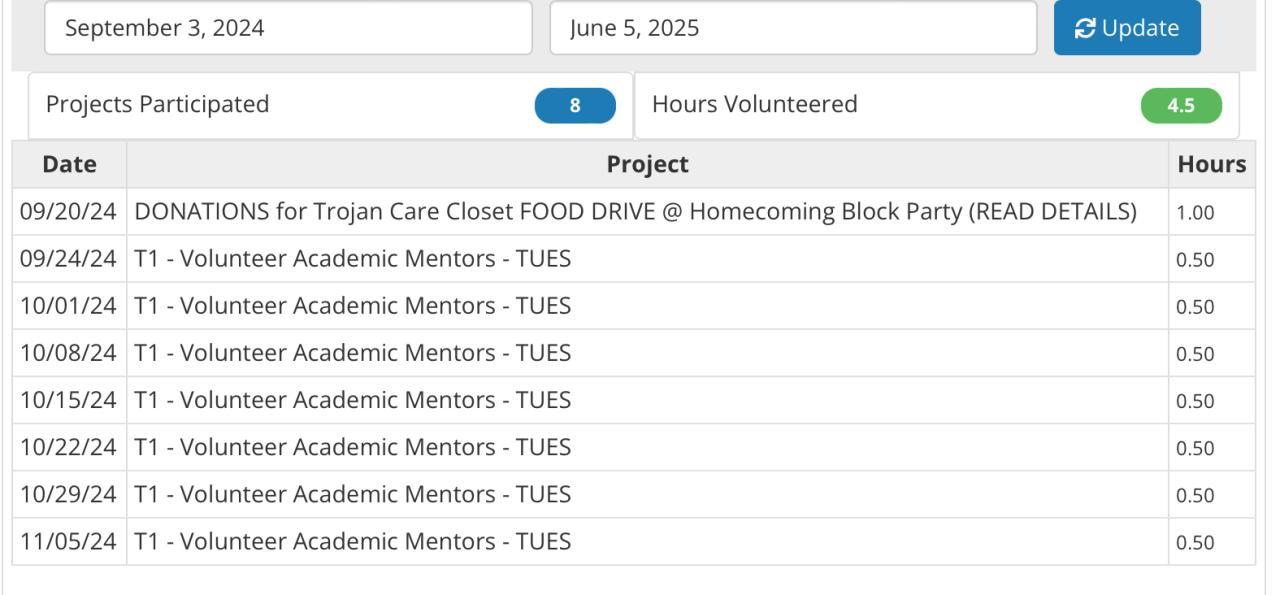Select the 10/01/24 Academic Mentors row
The image size is (1280, 595).
click(352, 306)
